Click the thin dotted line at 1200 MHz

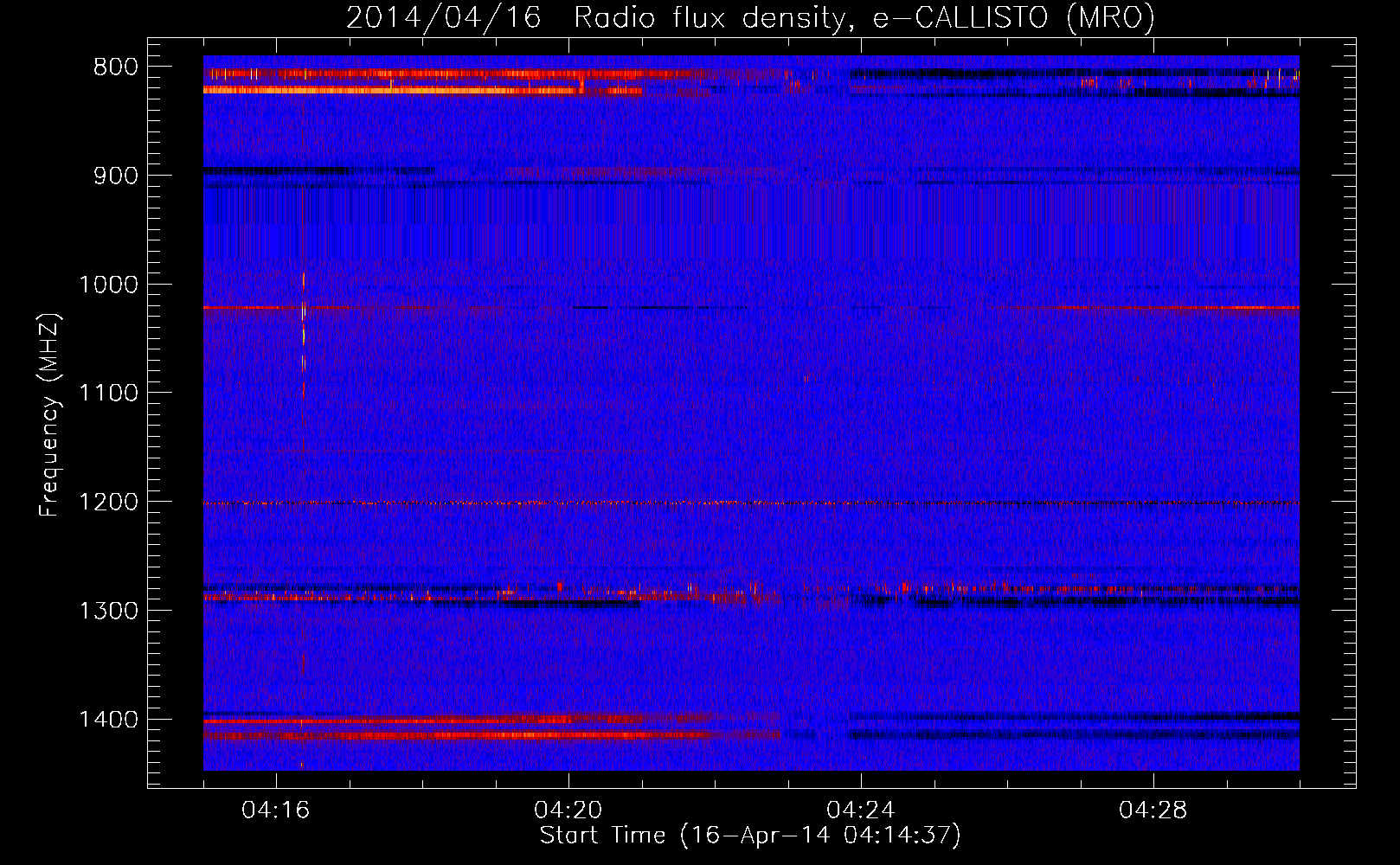[x=751, y=503]
